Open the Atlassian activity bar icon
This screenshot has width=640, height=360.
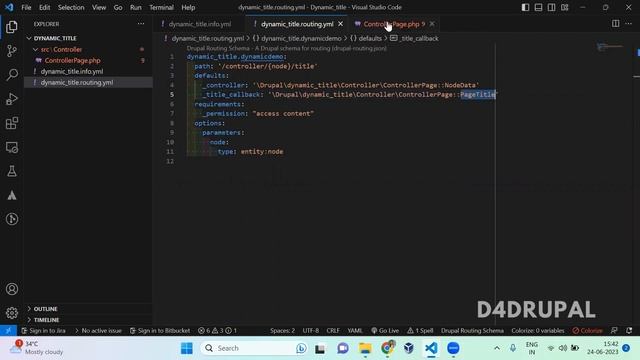(x=12, y=195)
